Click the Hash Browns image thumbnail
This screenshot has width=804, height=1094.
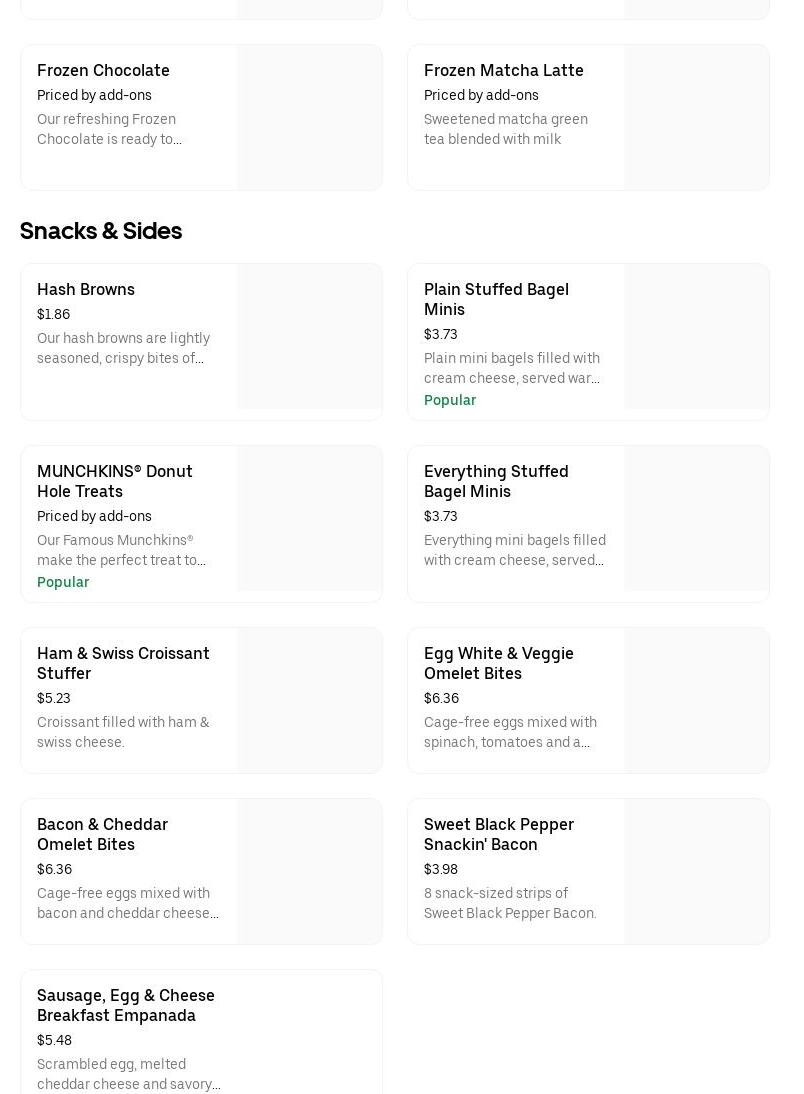(x=309, y=337)
